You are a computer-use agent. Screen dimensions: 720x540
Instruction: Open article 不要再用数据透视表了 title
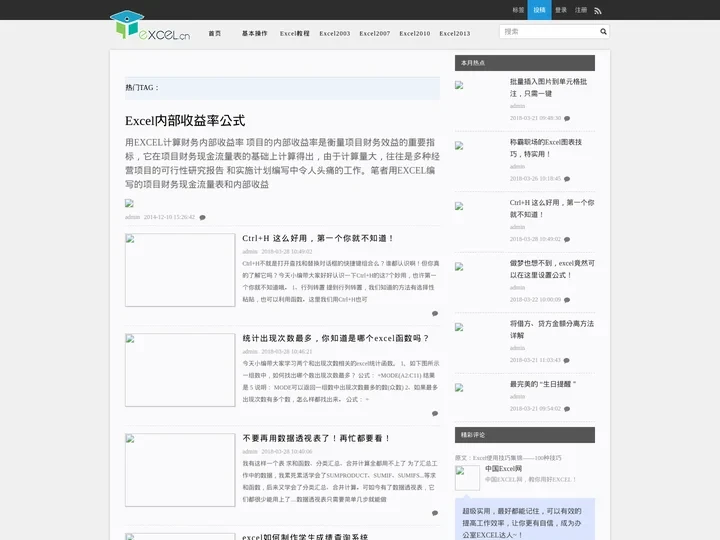click(x=316, y=439)
